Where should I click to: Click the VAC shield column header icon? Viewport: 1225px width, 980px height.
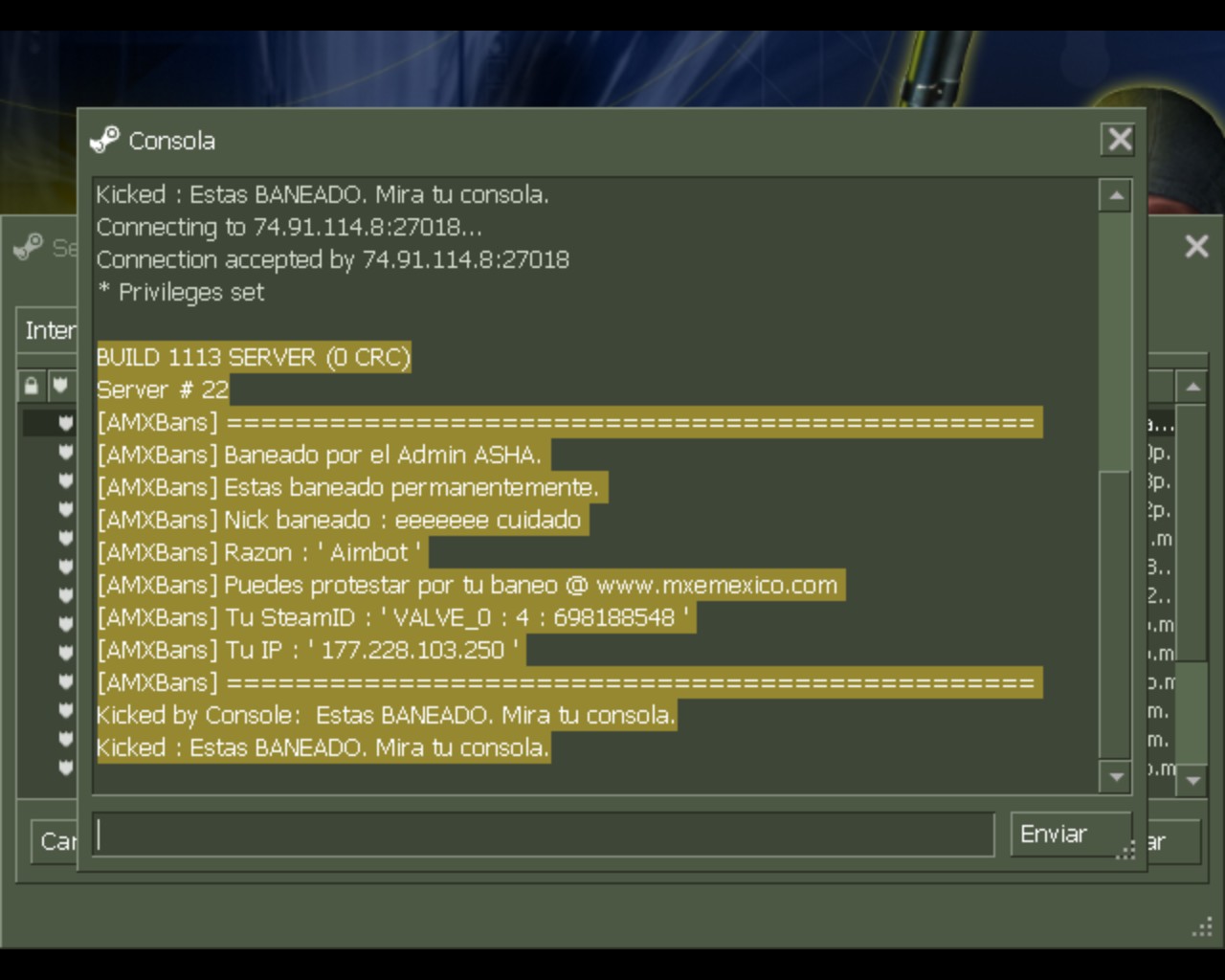60,386
